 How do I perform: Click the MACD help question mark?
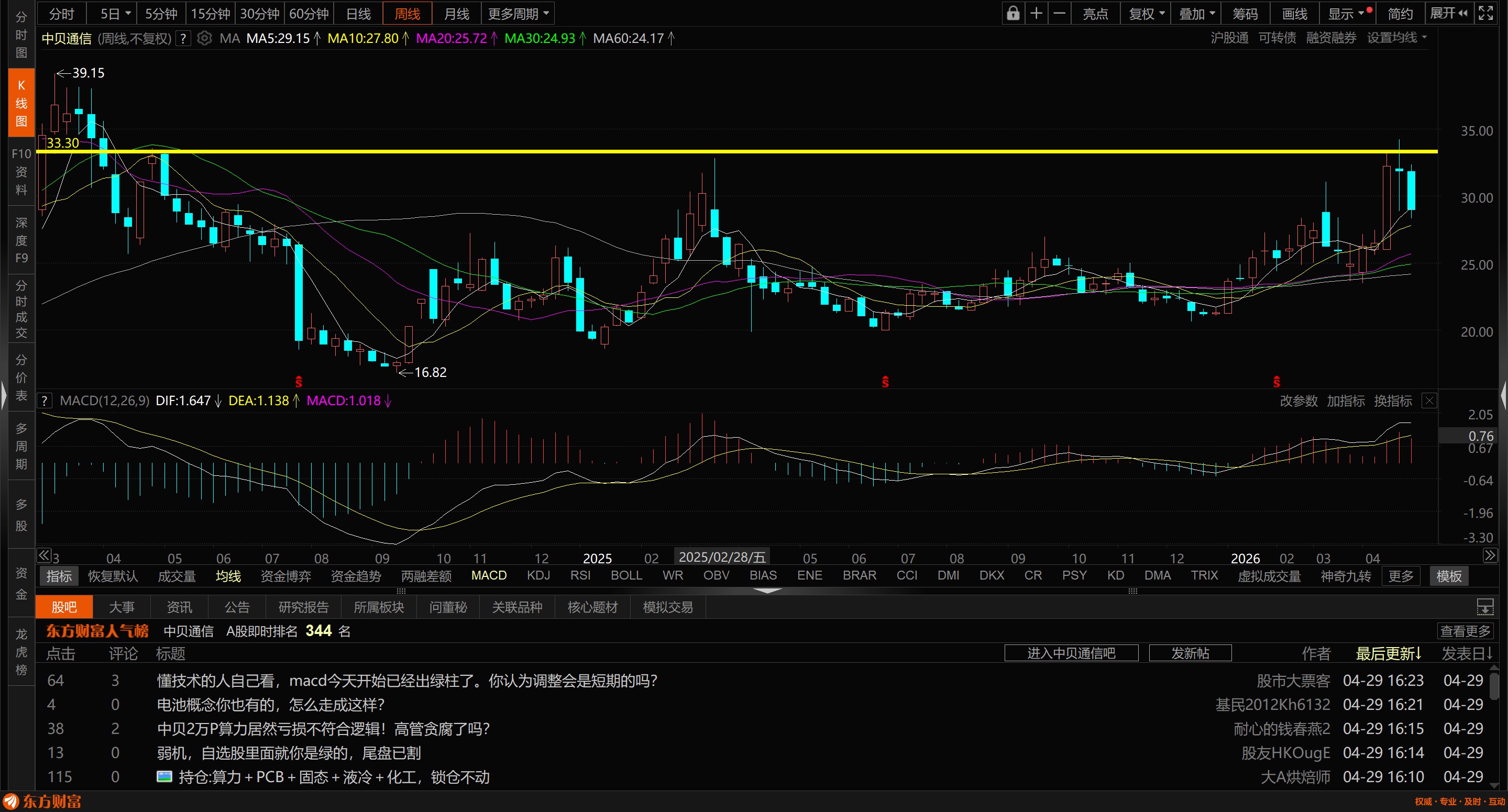point(45,402)
